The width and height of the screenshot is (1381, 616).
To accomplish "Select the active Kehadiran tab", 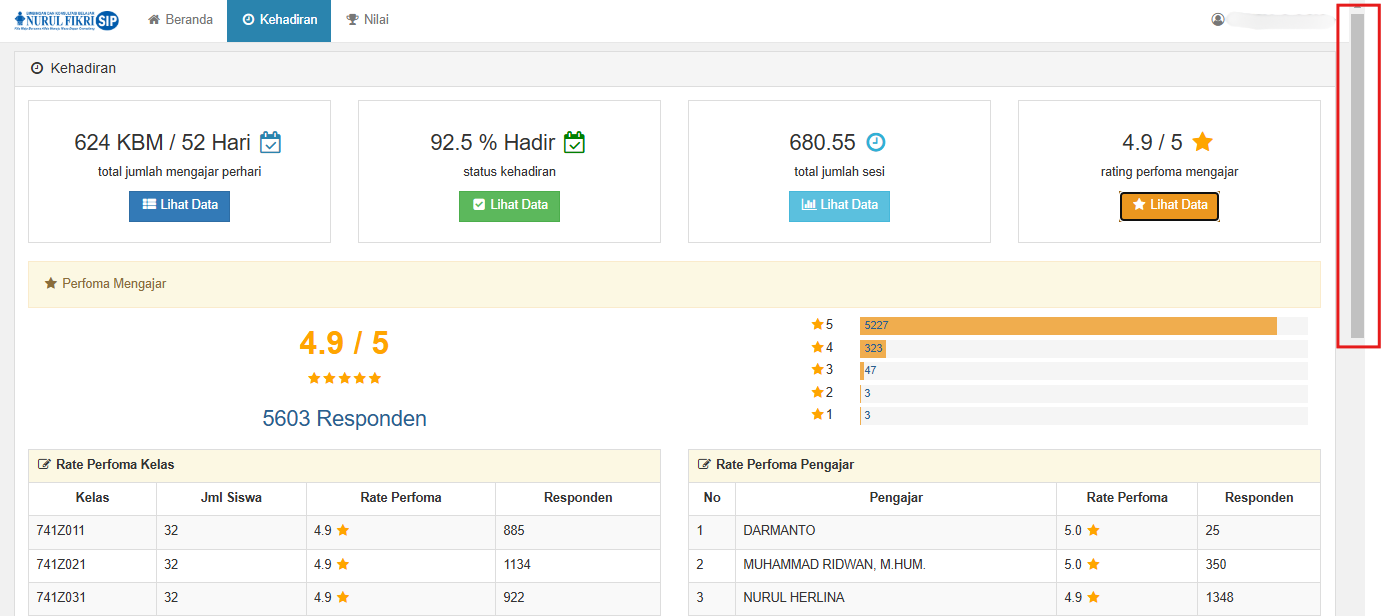I will point(279,20).
